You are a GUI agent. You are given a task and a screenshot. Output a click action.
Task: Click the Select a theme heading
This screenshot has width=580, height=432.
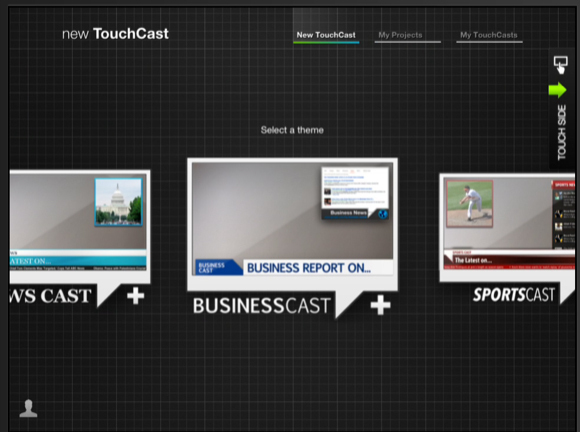click(x=292, y=130)
